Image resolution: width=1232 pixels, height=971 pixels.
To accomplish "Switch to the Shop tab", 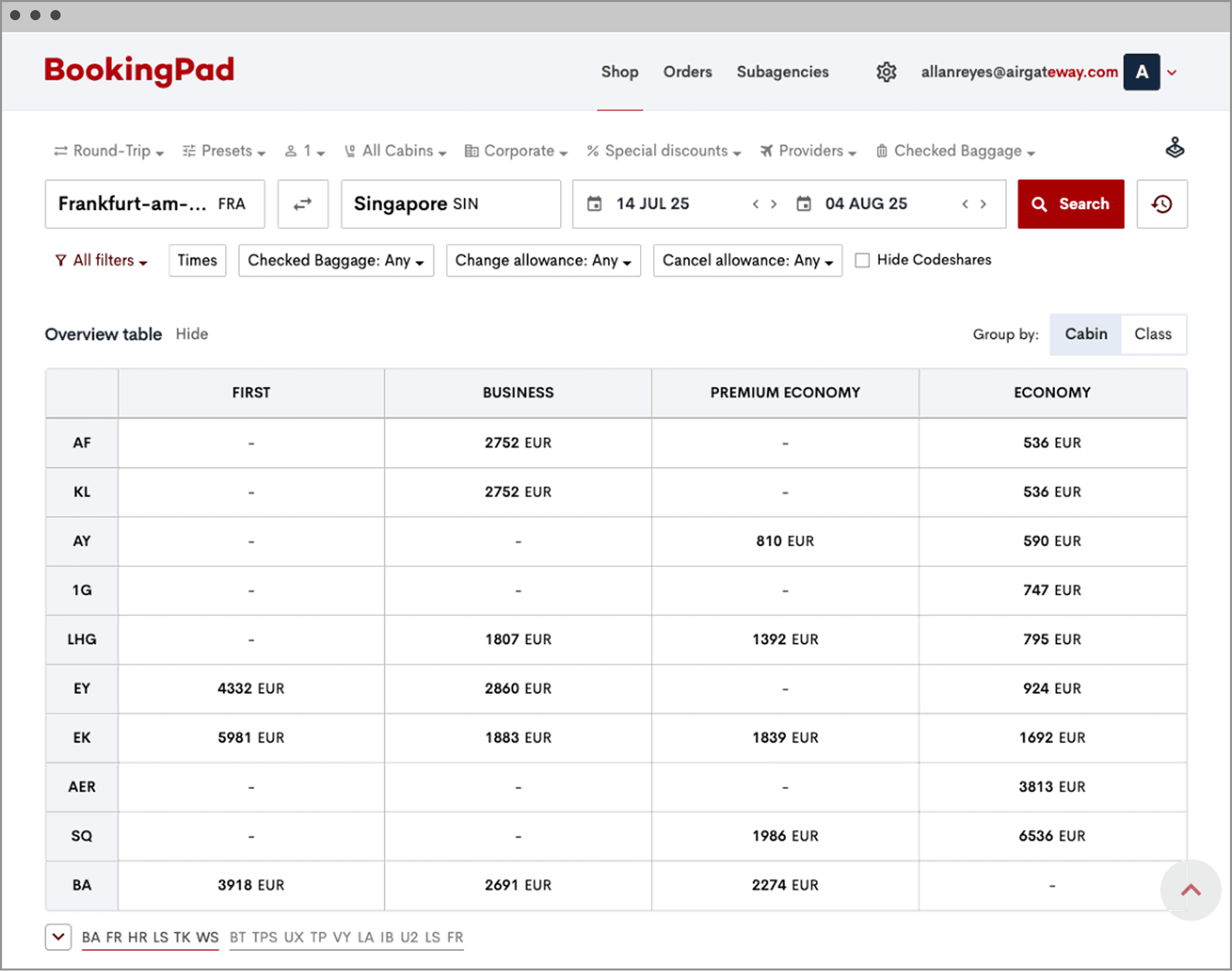I will (x=620, y=72).
